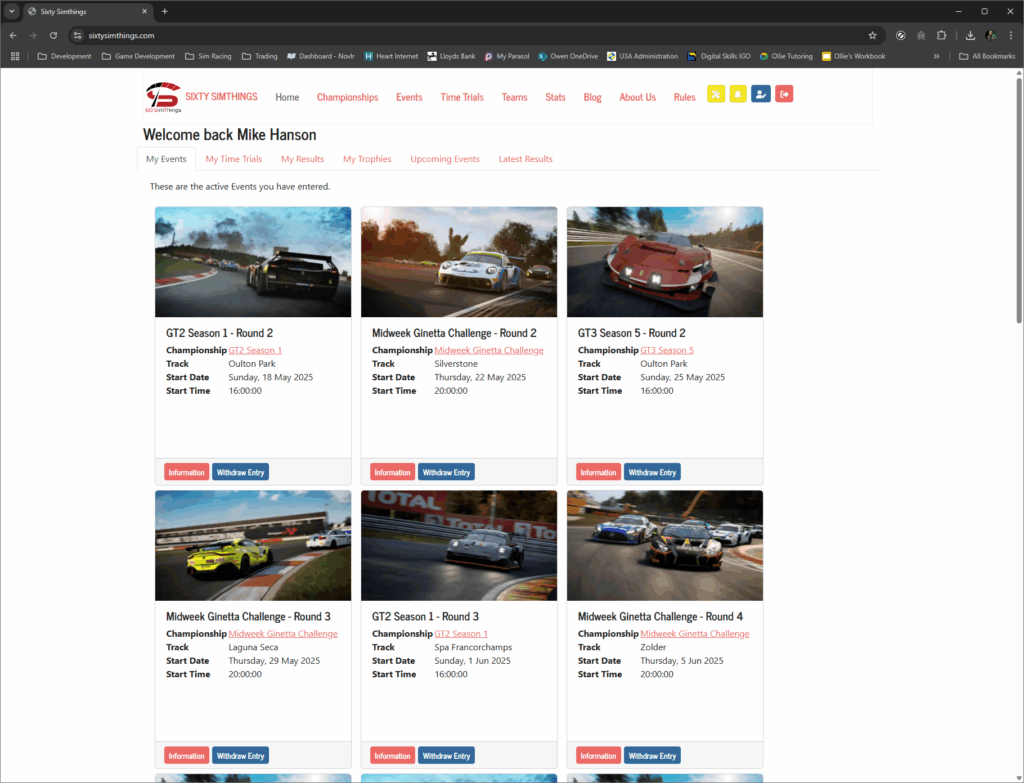1024x783 pixels.
Task: Reload the page with the refresh icon
Action: coord(54,35)
